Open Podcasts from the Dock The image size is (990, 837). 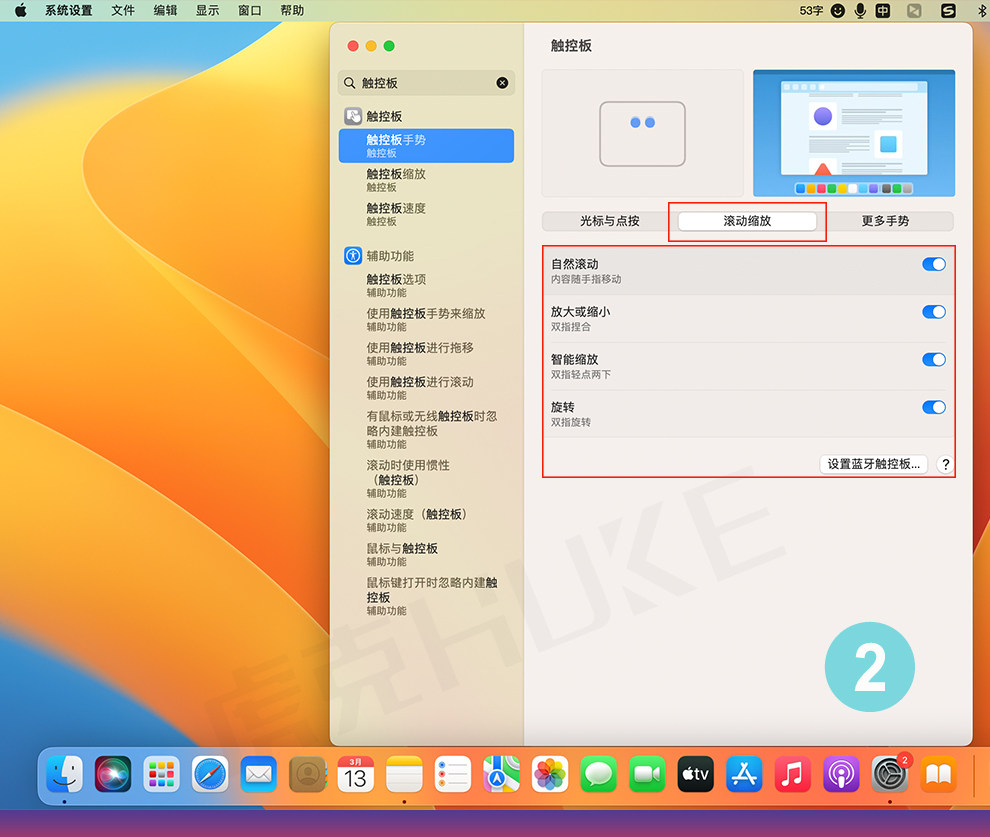click(841, 774)
